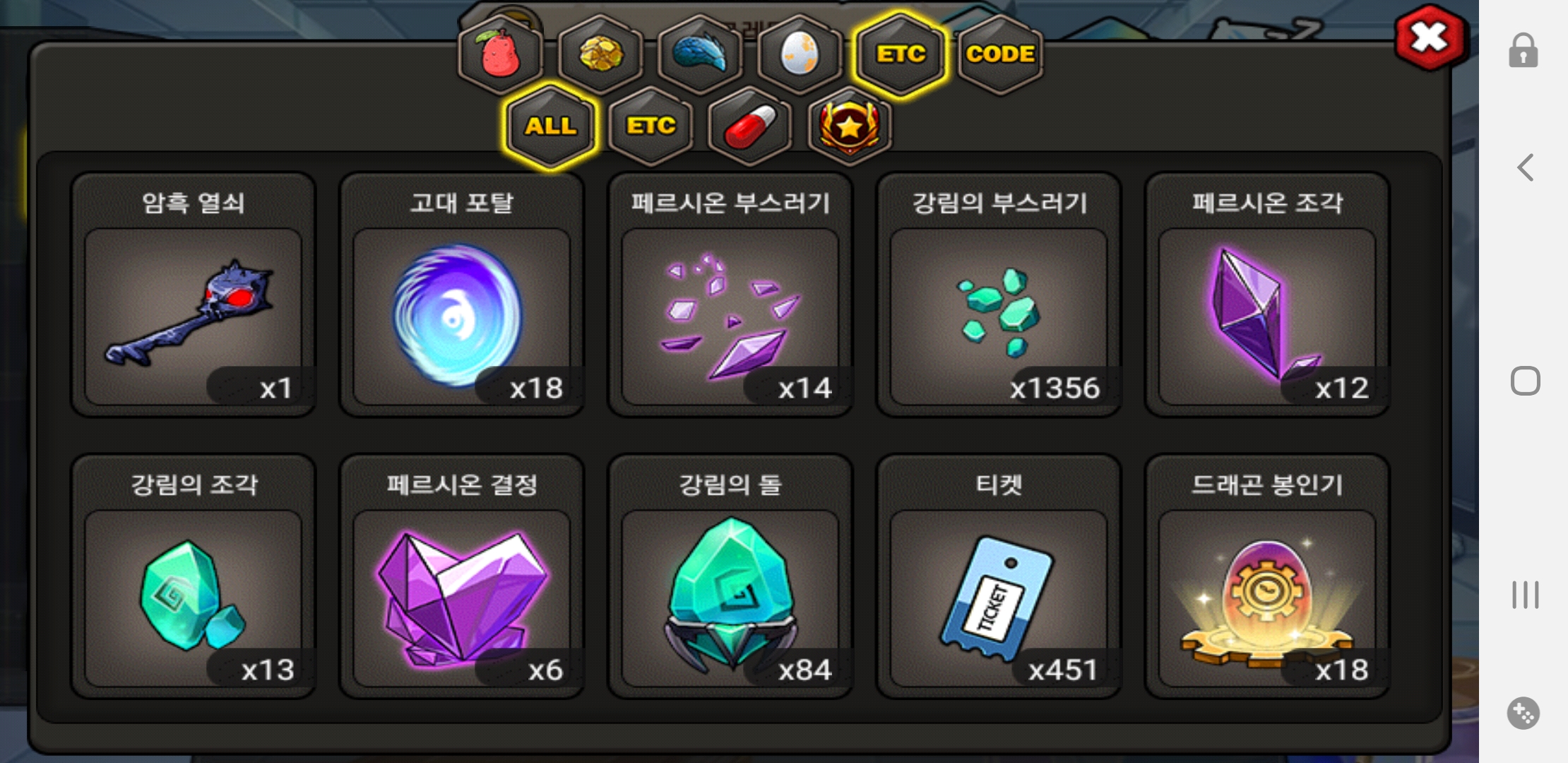Select the 페르시온 결정 purple crystal item
The width and height of the screenshot is (1568, 763).
tap(461, 576)
